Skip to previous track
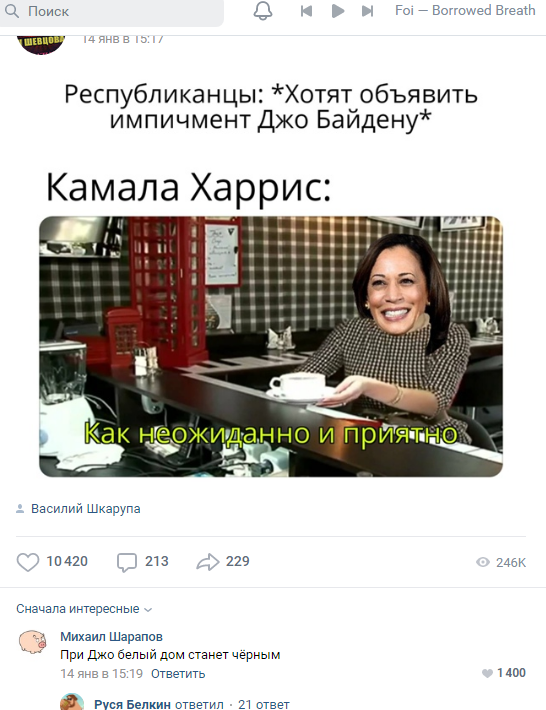 point(307,11)
